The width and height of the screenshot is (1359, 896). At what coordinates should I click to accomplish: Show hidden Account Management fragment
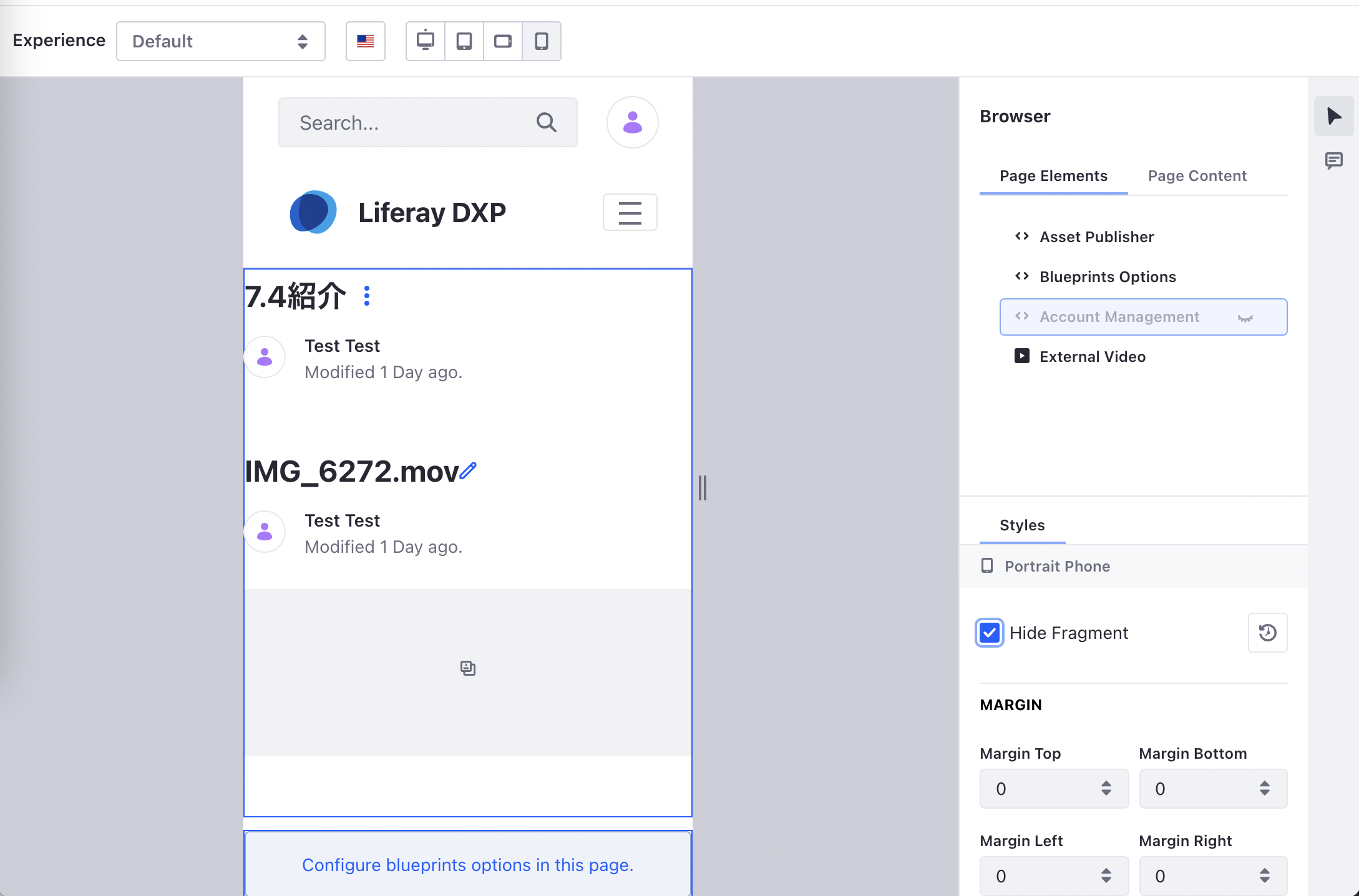point(1245,318)
